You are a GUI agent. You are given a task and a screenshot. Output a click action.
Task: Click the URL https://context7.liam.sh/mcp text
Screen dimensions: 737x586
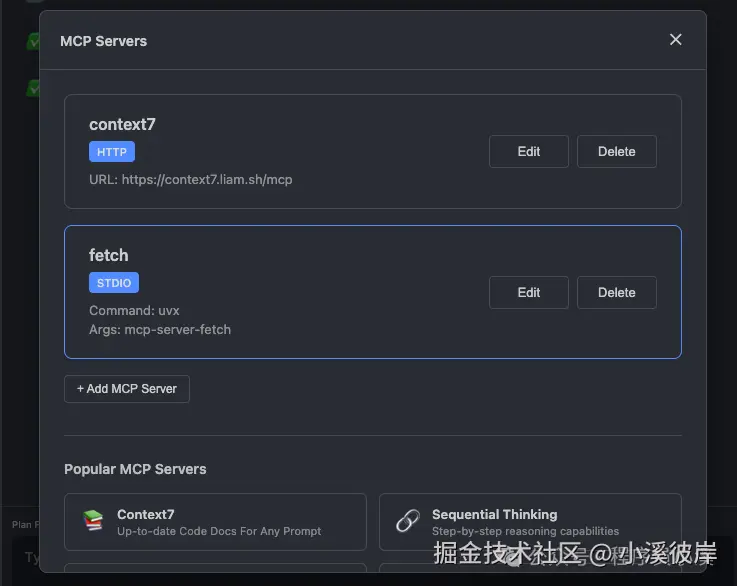click(191, 180)
